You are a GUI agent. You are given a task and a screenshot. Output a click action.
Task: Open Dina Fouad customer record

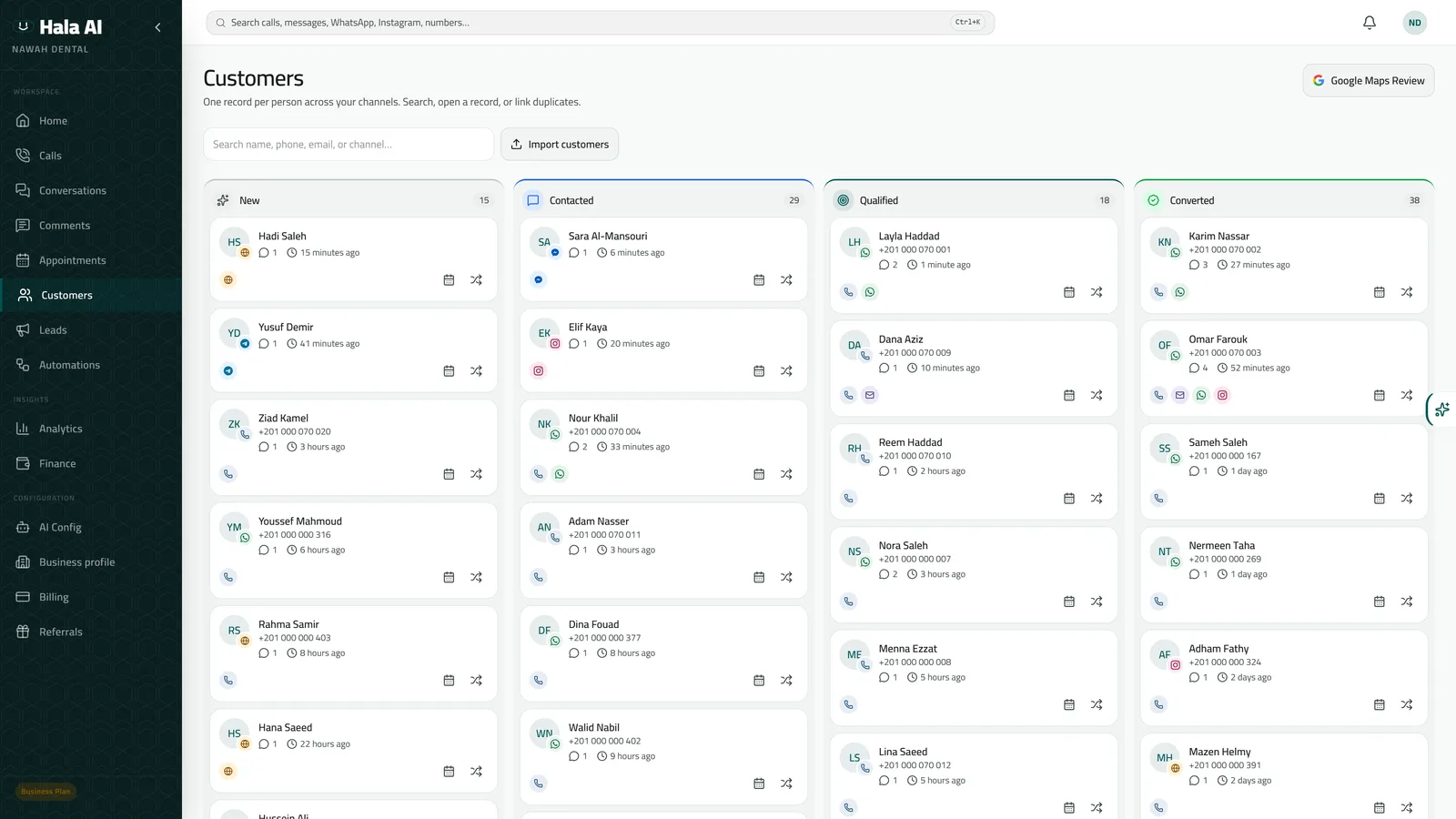pyautogui.click(x=663, y=653)
